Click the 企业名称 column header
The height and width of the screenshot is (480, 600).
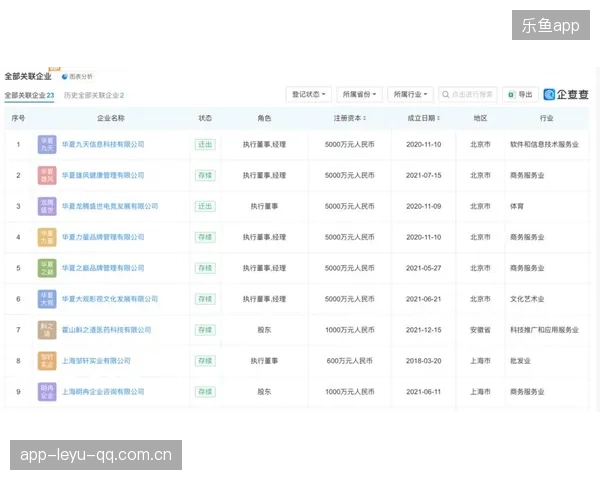(x=111, y=118)
